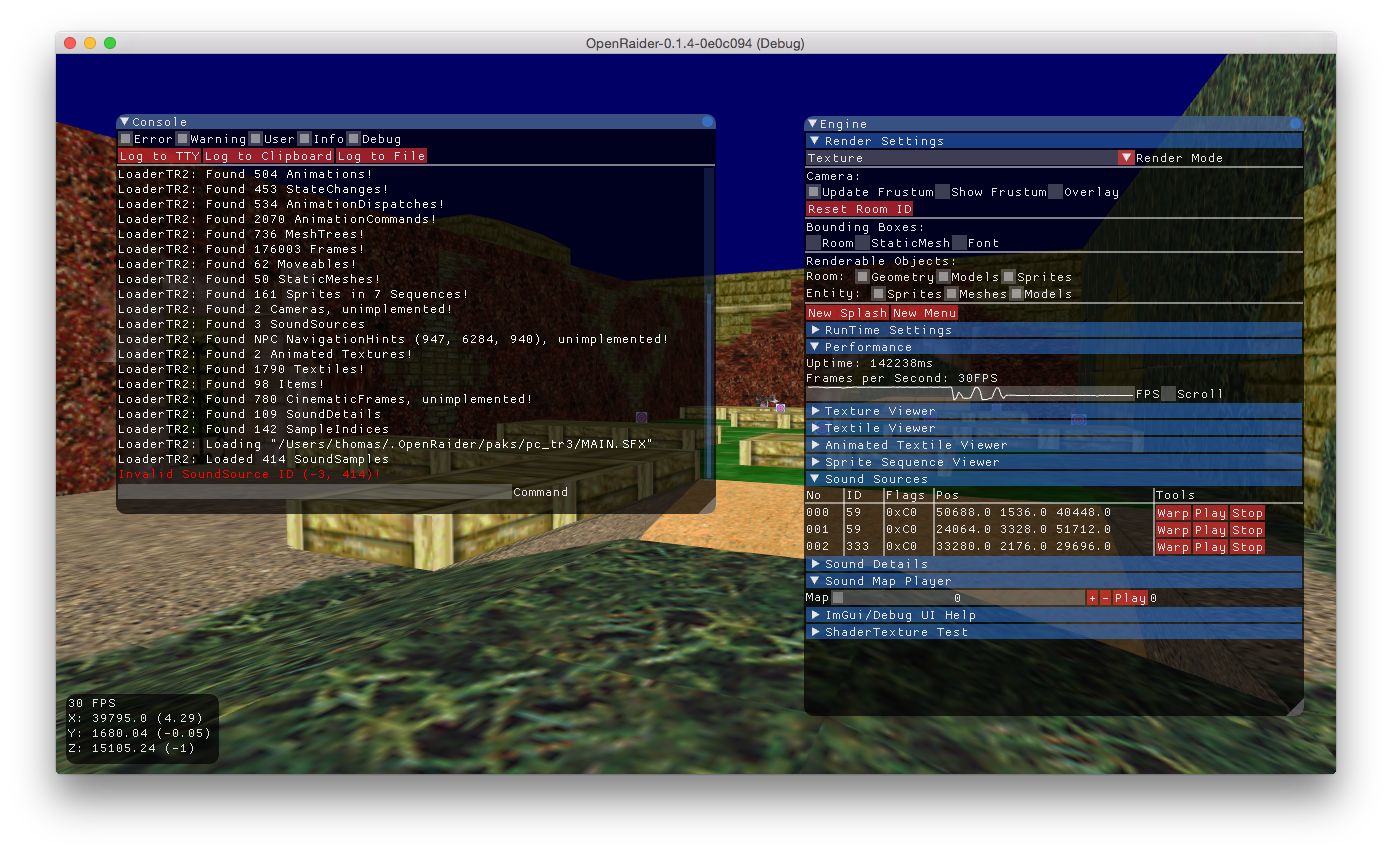Toggle Entity Sprites rendering checkbox
The height and width of the screenshot is (854, 1392).
tap(878, 294)
